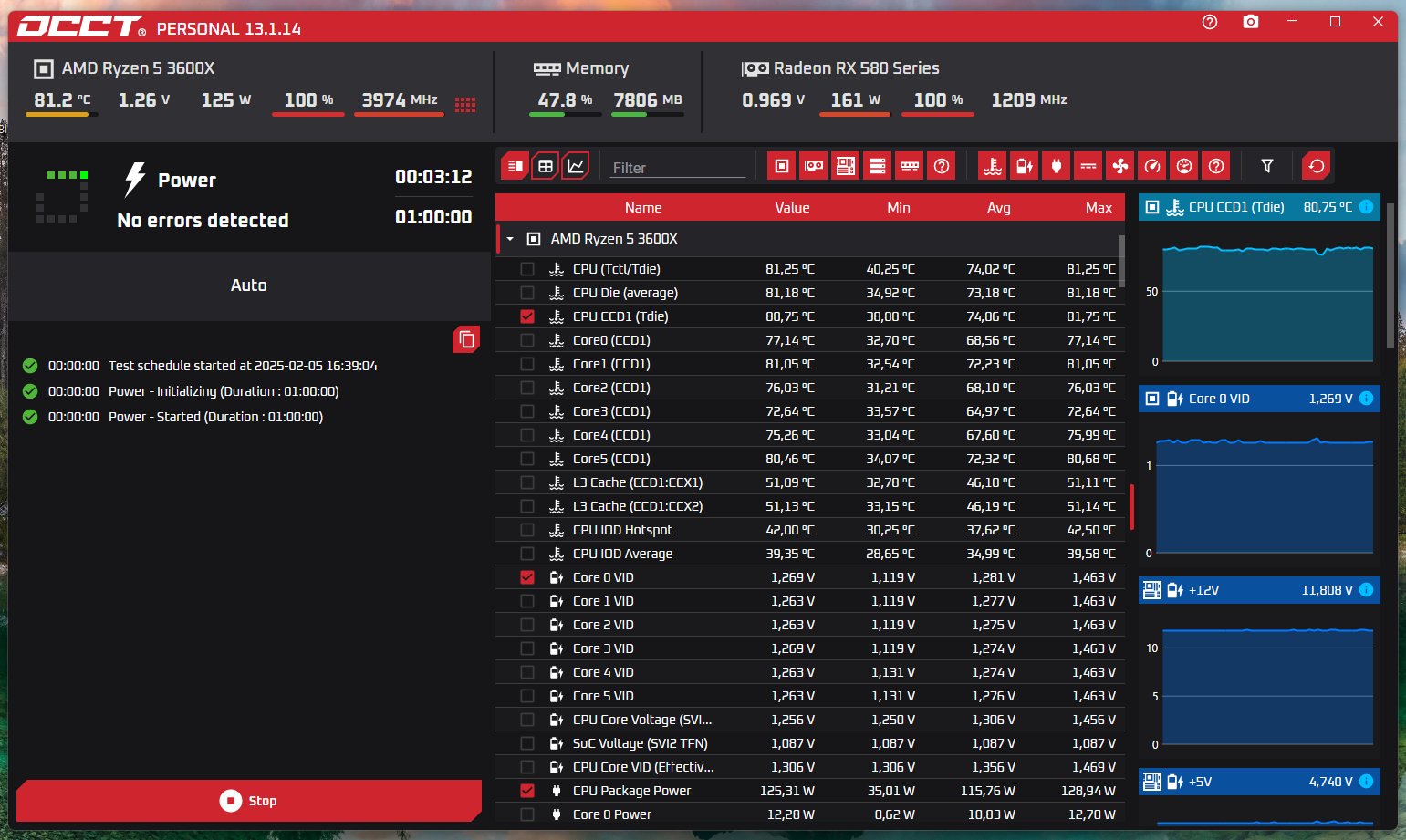Check Core 0 Power checkbox
The width and height of the screenshot is (1406, 840).
click(x=527, y=814)
